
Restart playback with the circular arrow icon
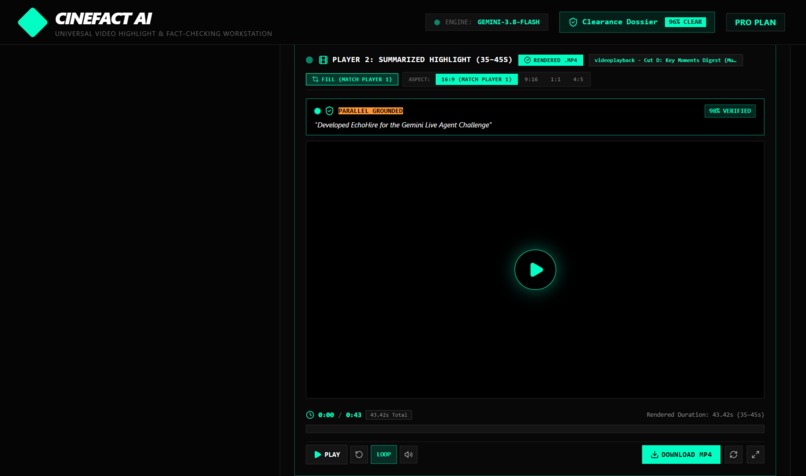[x=359, y=454]
